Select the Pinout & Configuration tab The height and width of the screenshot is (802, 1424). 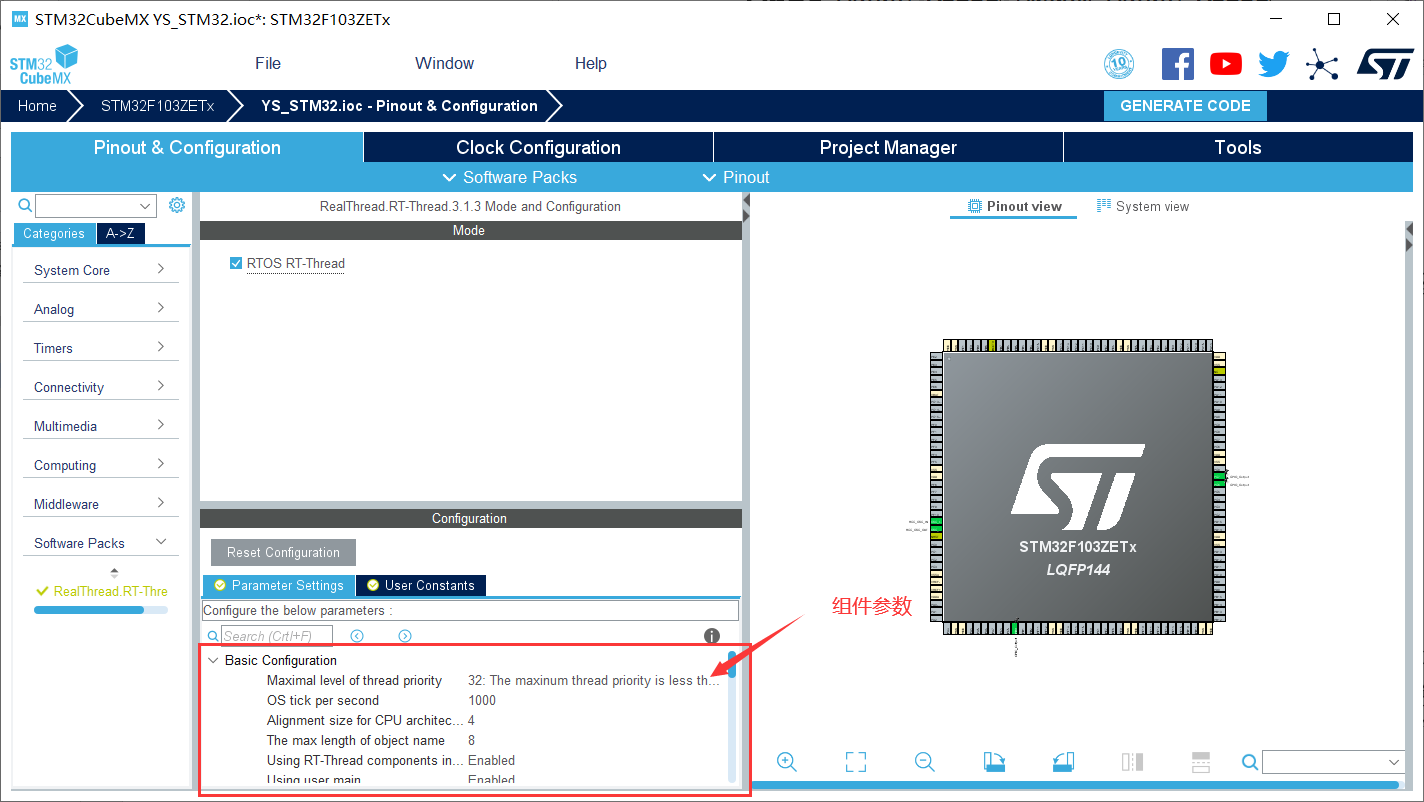[187, 147]
